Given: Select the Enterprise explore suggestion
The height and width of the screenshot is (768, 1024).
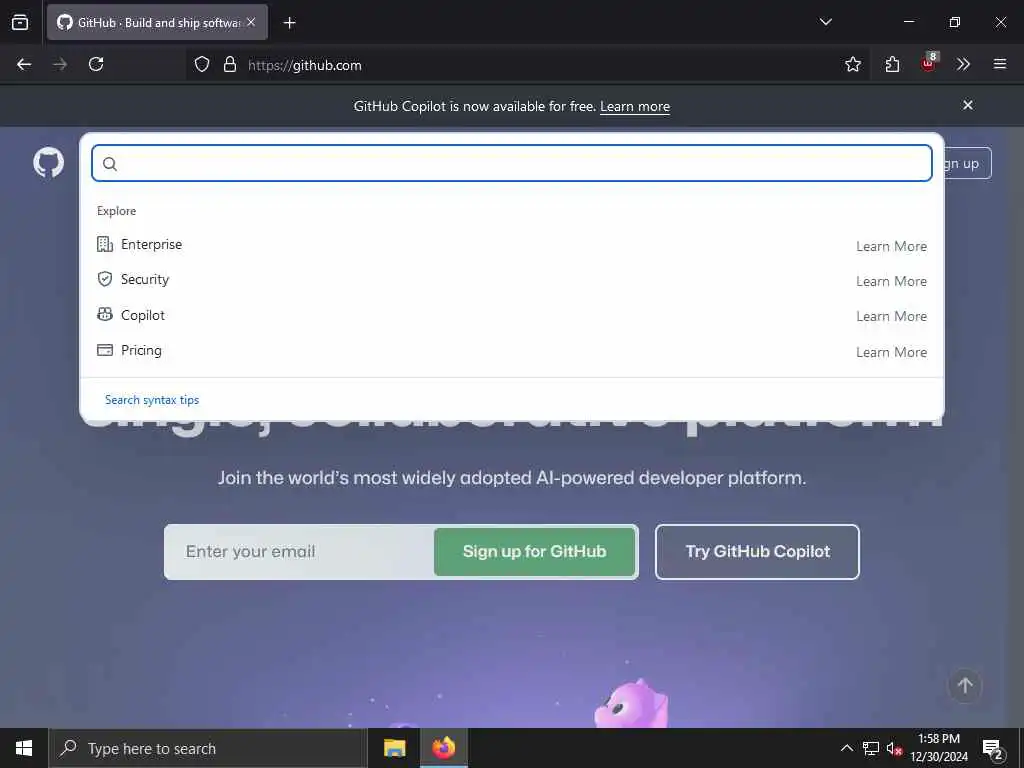Looking at the screenshot, I should [511, 245].
